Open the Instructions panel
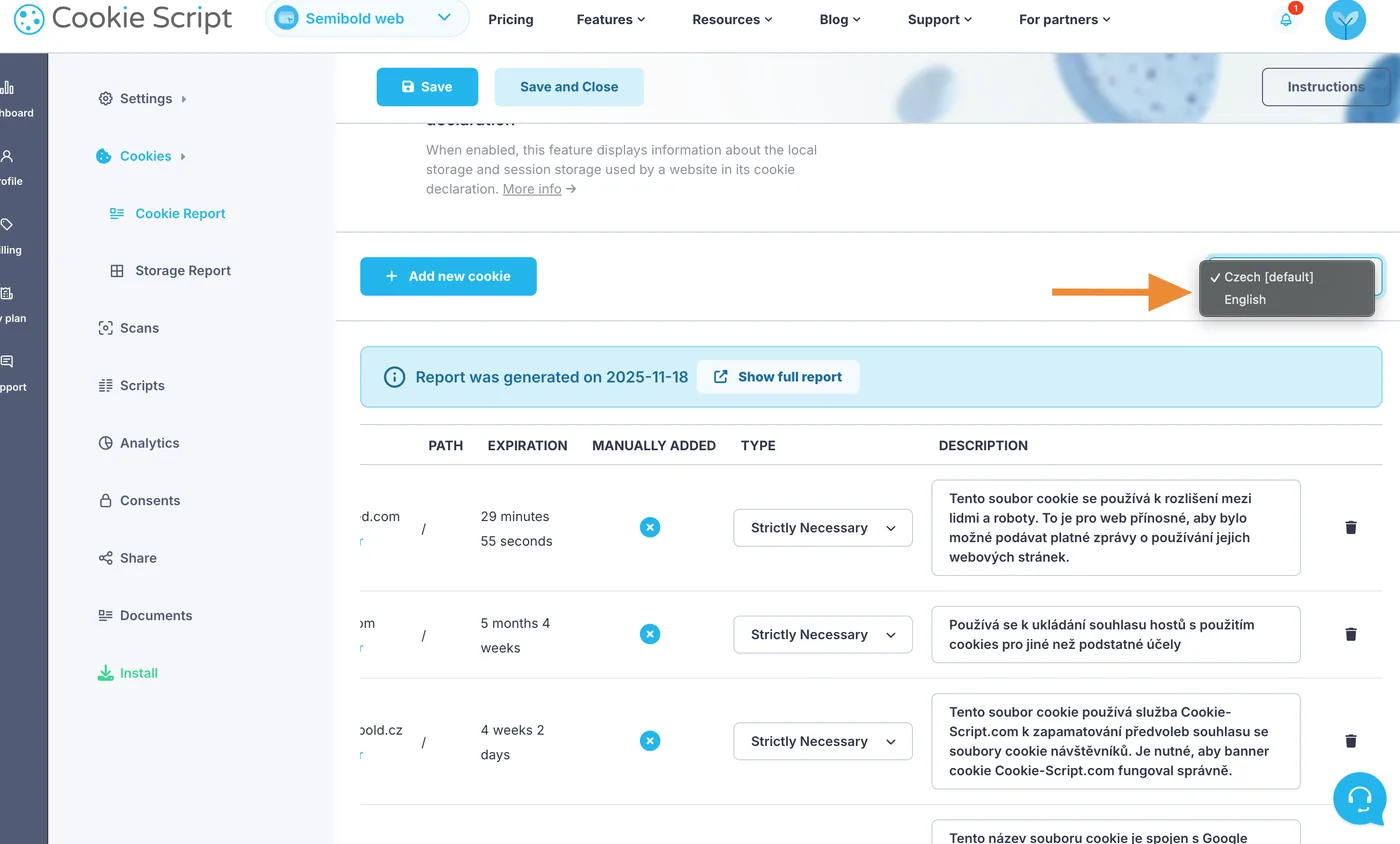 click(x=1326, y=87)
